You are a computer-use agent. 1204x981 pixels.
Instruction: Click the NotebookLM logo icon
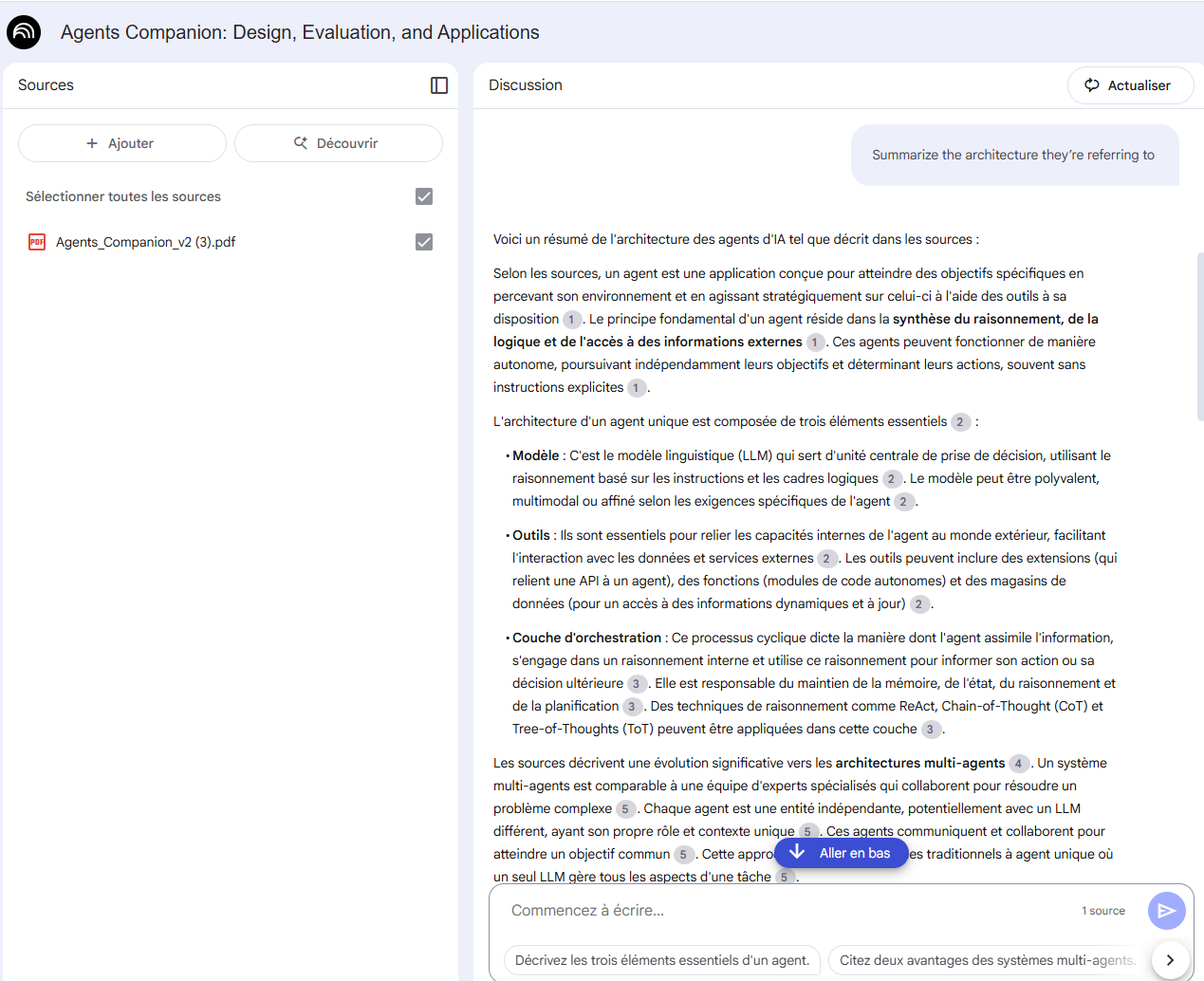24,32
